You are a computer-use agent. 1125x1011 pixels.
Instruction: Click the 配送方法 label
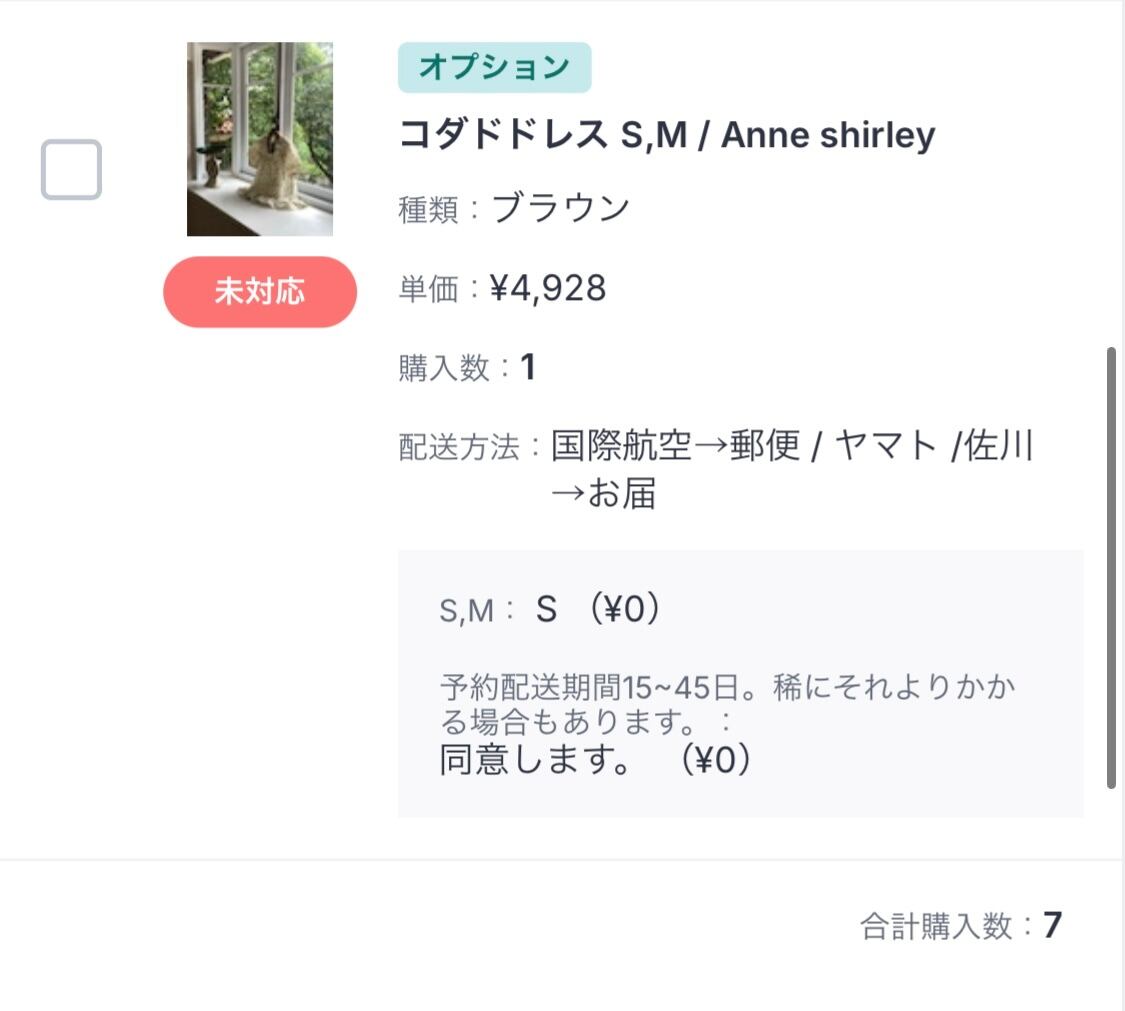click(459, 448)
